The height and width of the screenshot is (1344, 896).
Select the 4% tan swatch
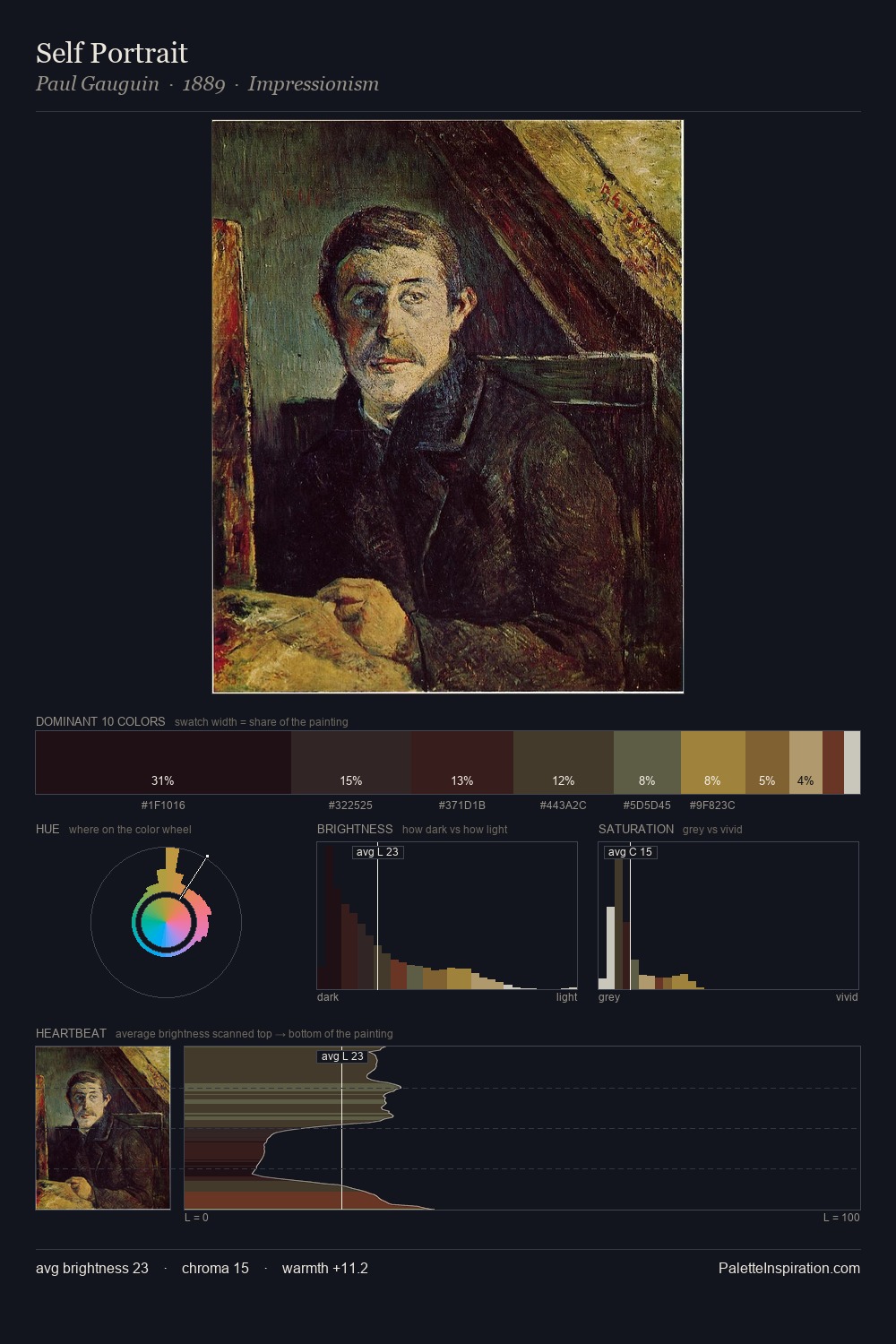point(806,762)
